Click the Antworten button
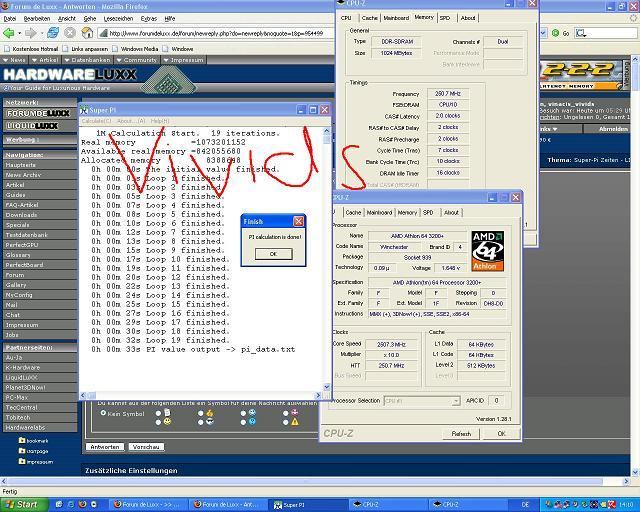The height and width of the screenshot is (512, 640). [105, 447]
